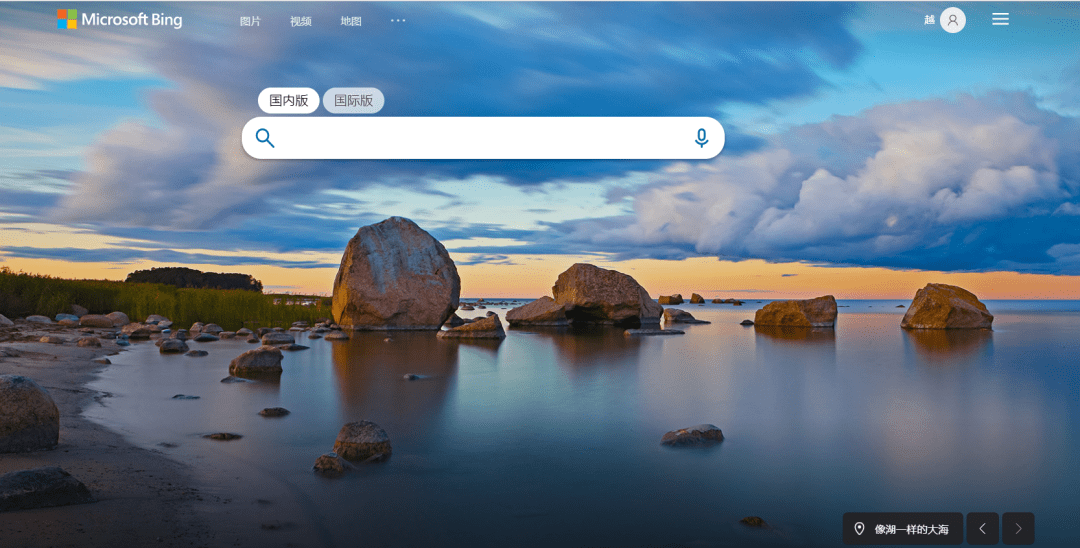Expand the three-dots more menu
Screen dimensions: 1080x548
pyautogui.click(x=398, y=21)
